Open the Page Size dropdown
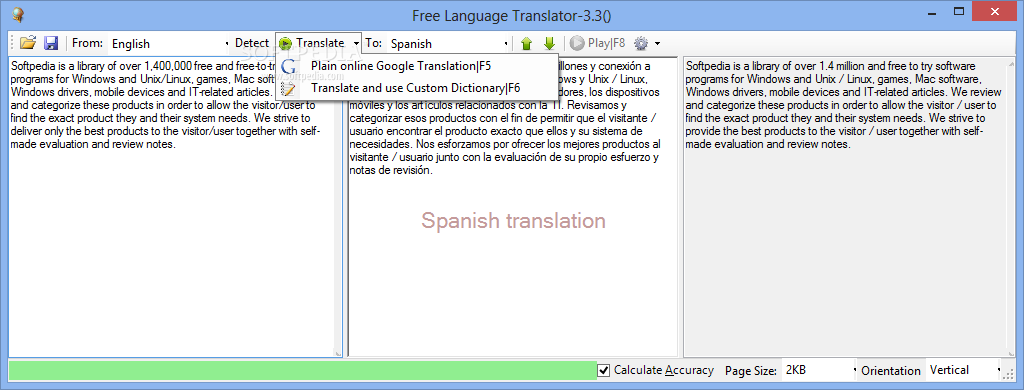 pyautogui.click(x=818, y=370)
